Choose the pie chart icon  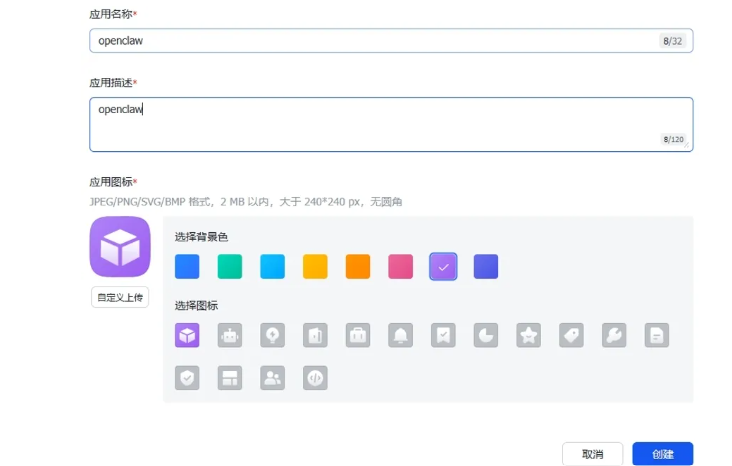pos(486,336)
